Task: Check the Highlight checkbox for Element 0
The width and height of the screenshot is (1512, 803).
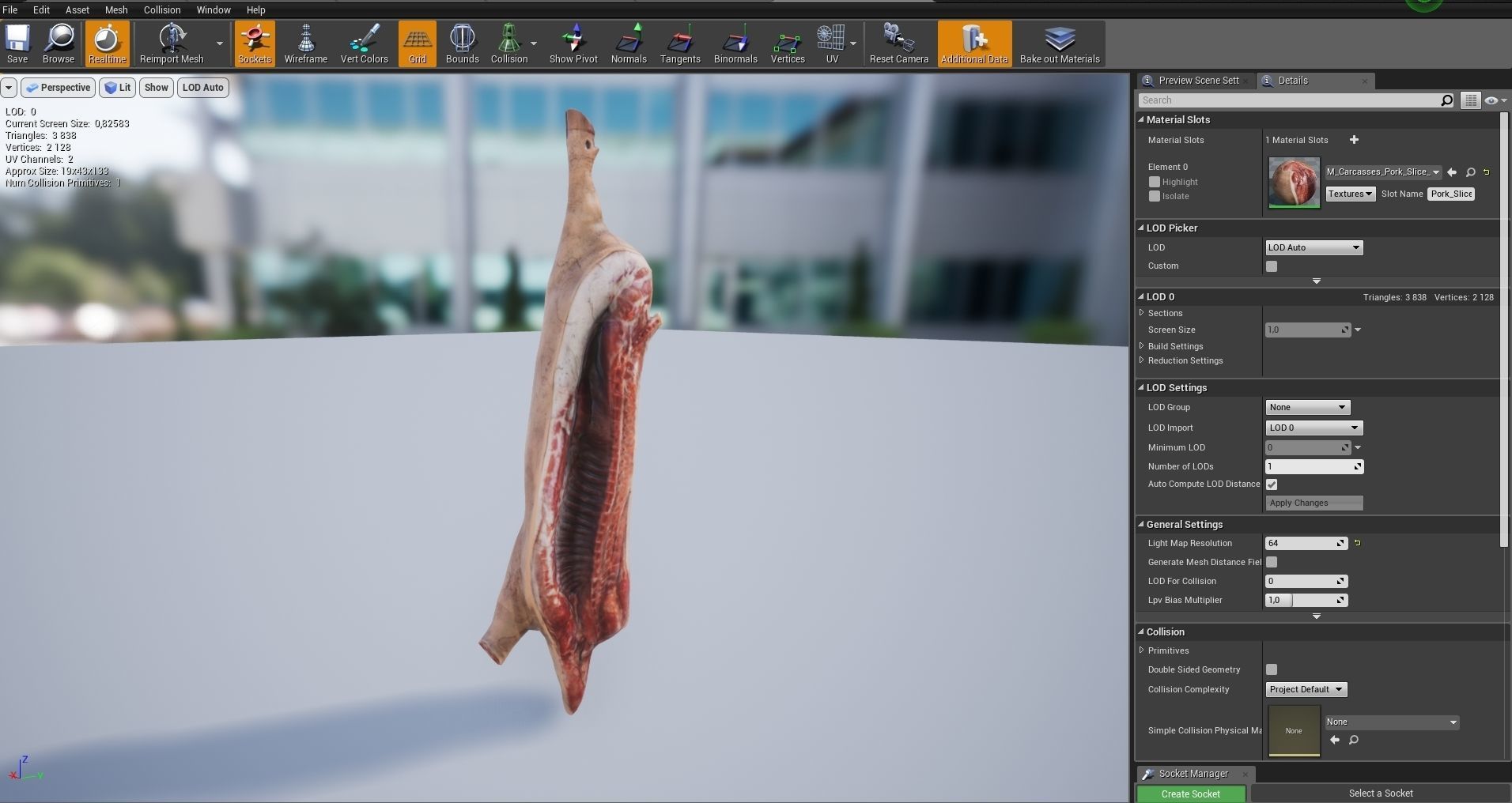Action: 1155,182
